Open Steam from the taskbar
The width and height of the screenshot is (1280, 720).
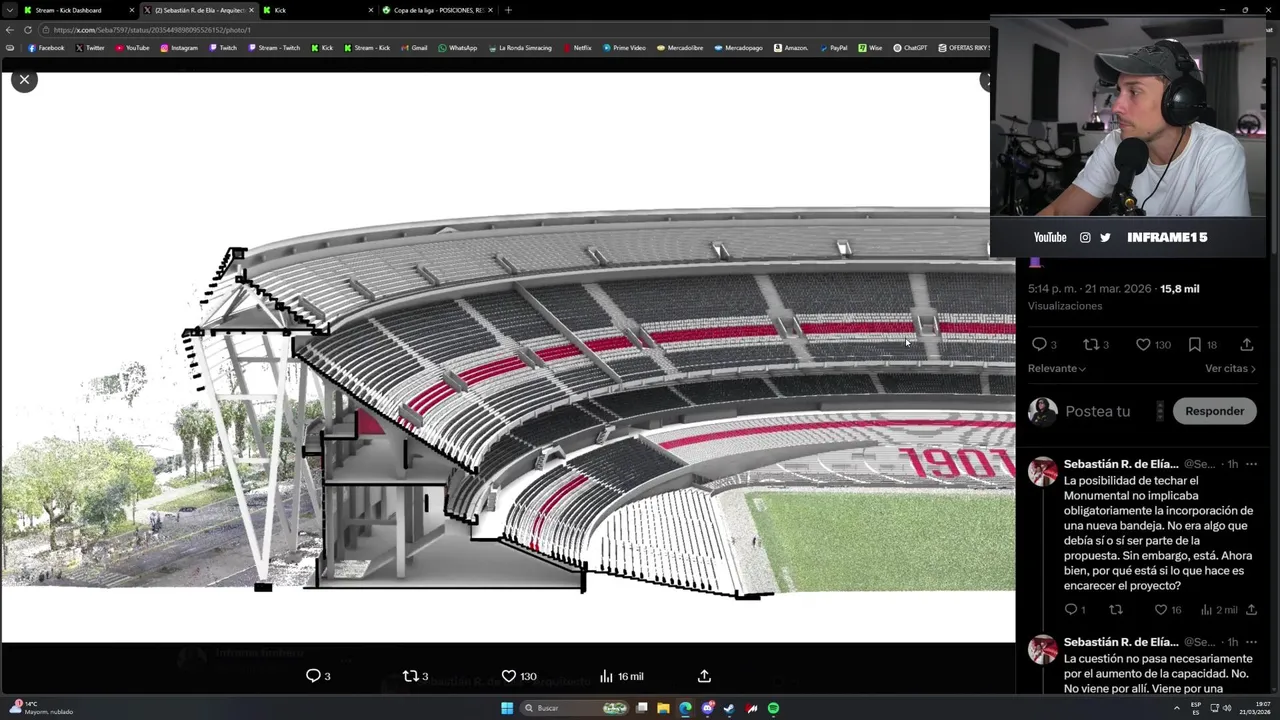tap(729, 708)
